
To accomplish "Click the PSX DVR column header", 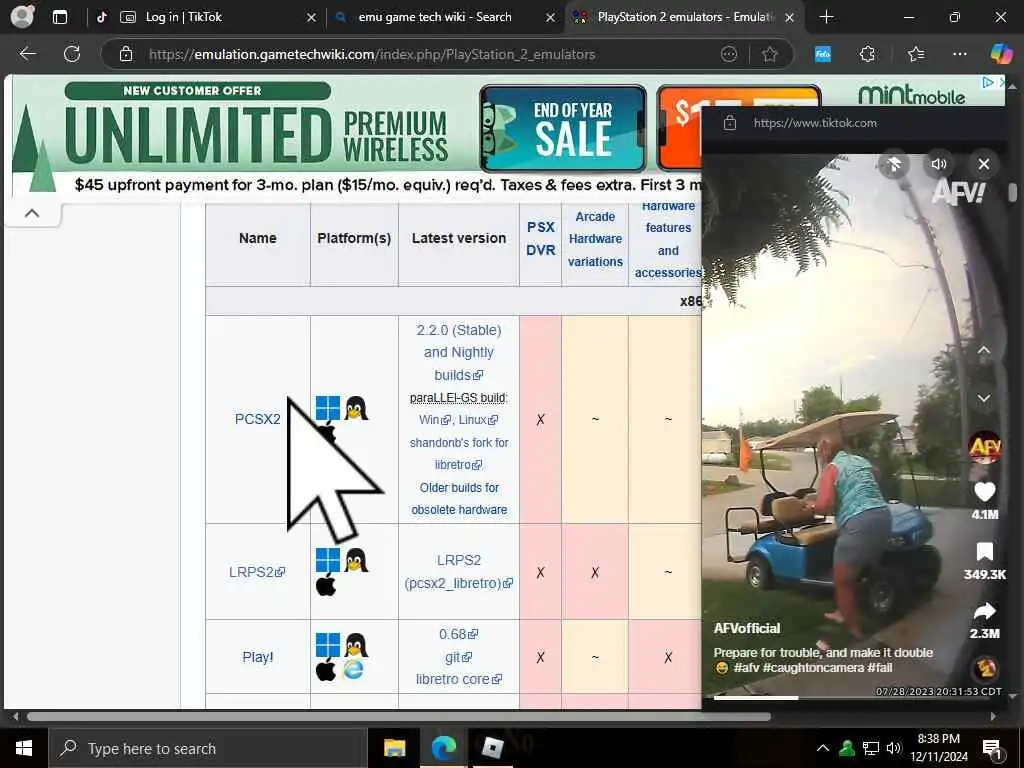I will (x=541, y=238).
